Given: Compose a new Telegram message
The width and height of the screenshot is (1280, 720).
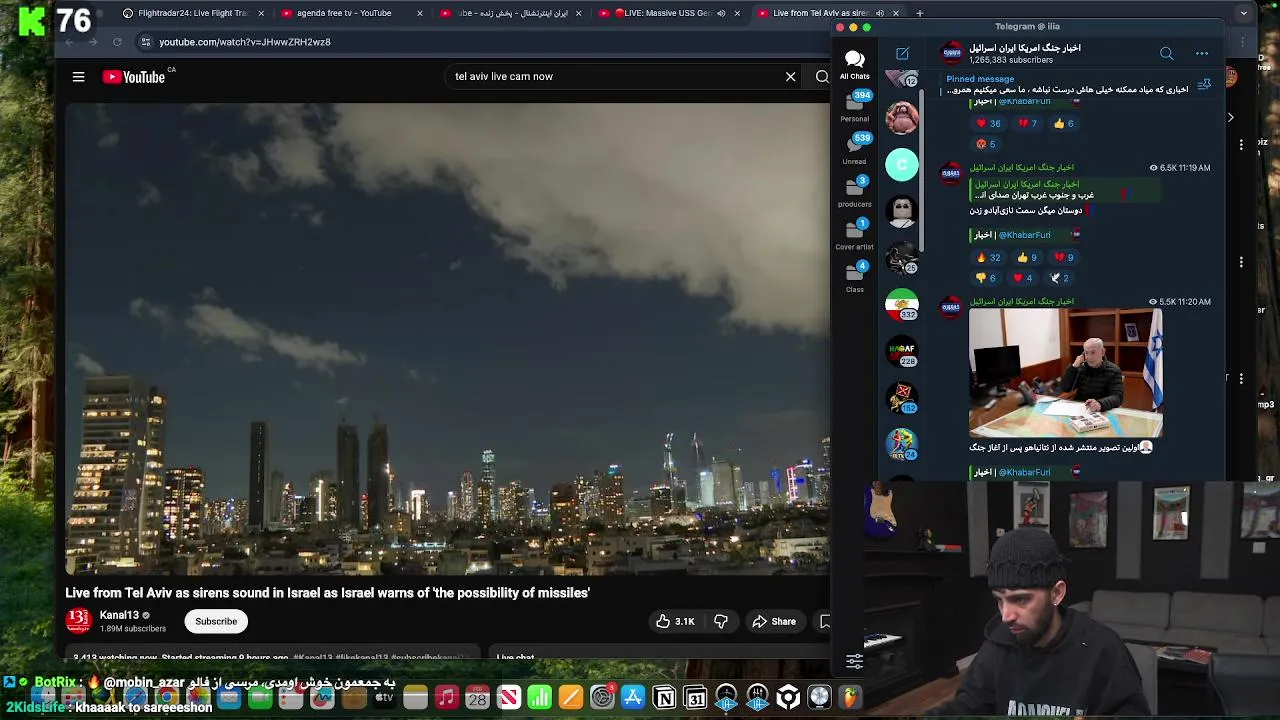Looking at the screenshot, I should (x=902, y=53).
